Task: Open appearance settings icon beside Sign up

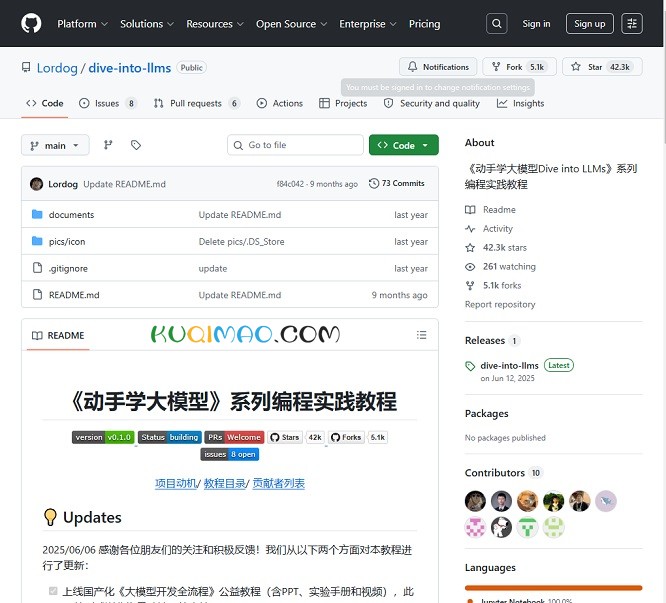Action: coord(632,24)
